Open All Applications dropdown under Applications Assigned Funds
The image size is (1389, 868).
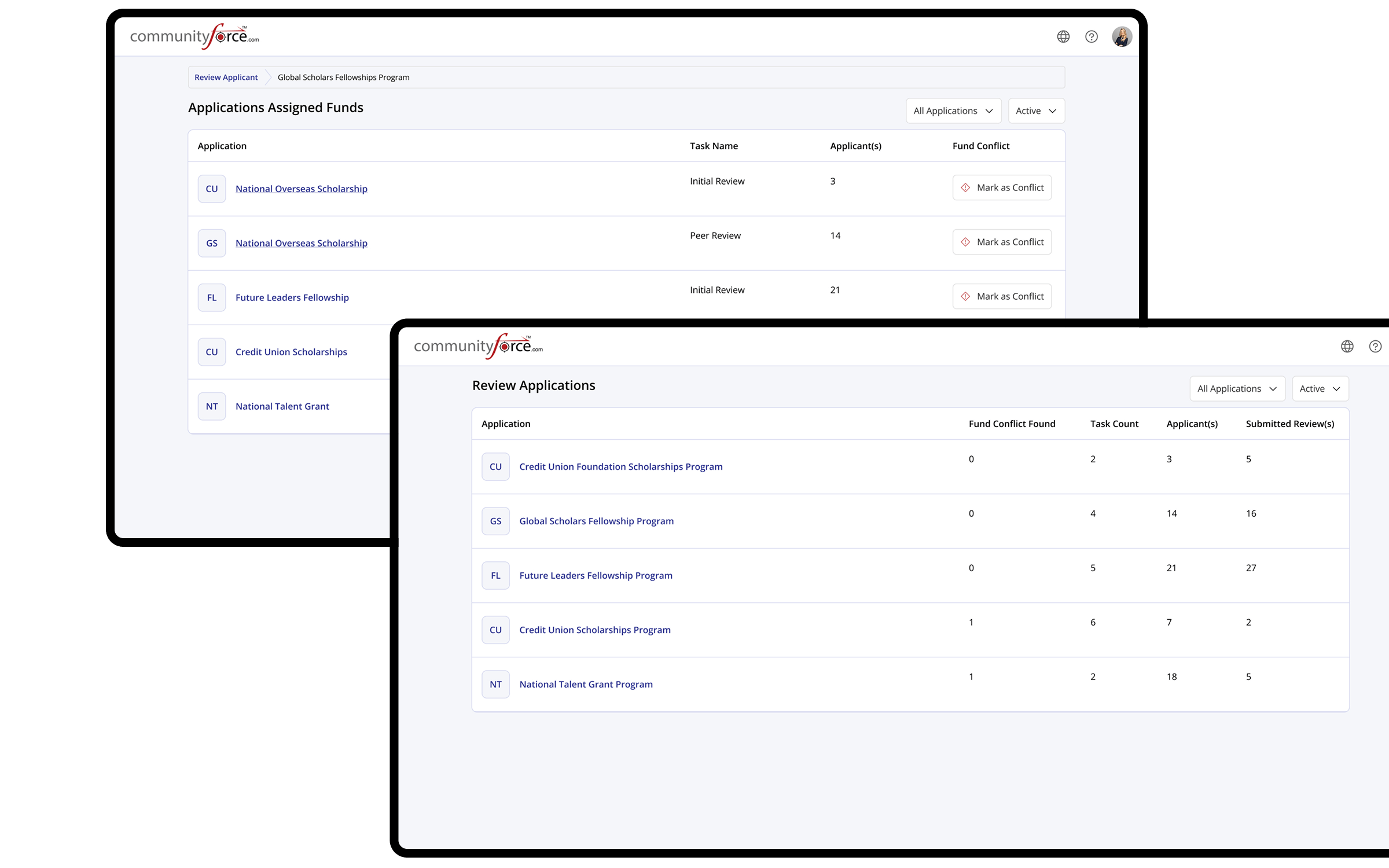click(x=953, y=111)
